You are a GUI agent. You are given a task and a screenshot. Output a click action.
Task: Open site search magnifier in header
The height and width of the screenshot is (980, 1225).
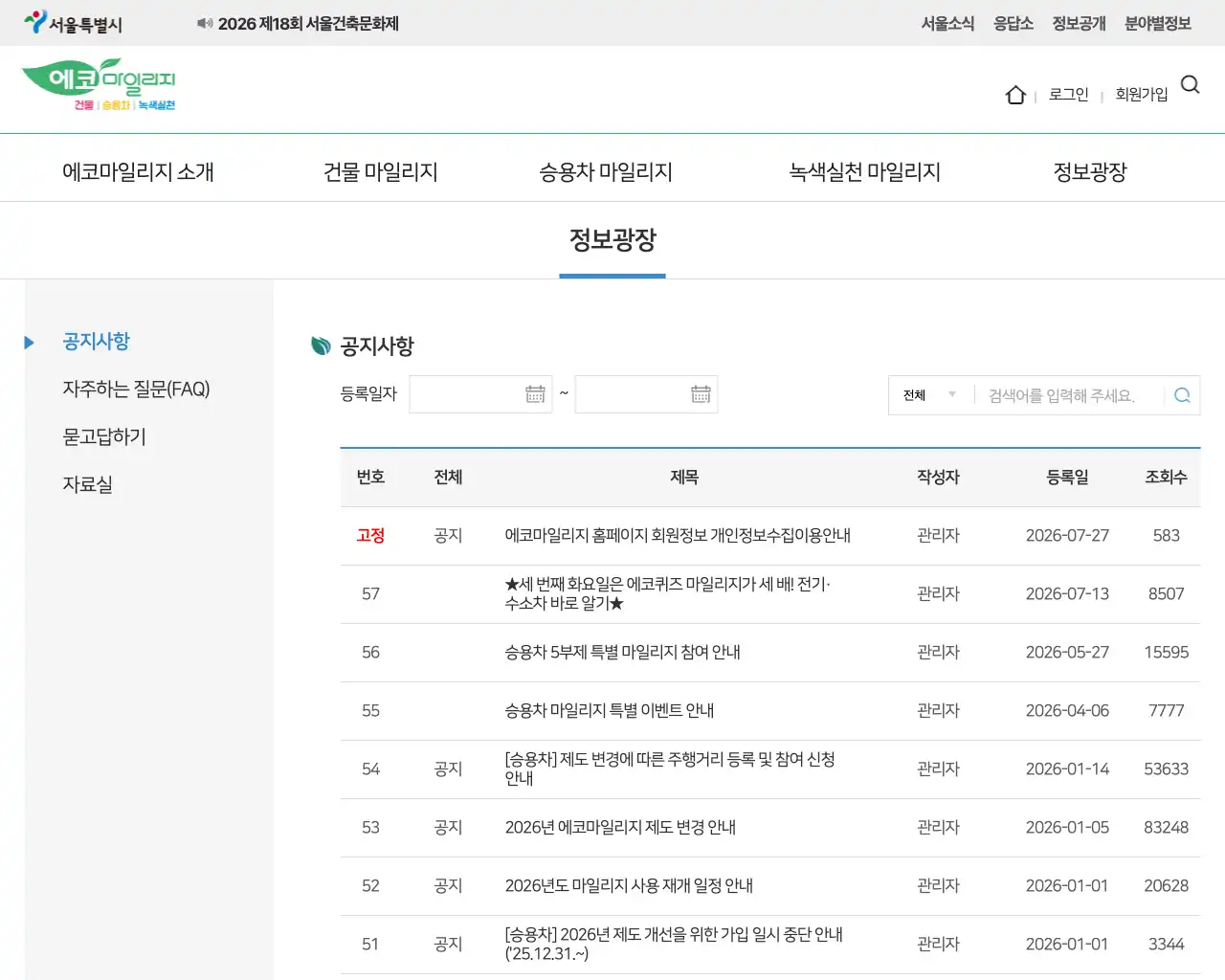click(x=1190, y=85)
